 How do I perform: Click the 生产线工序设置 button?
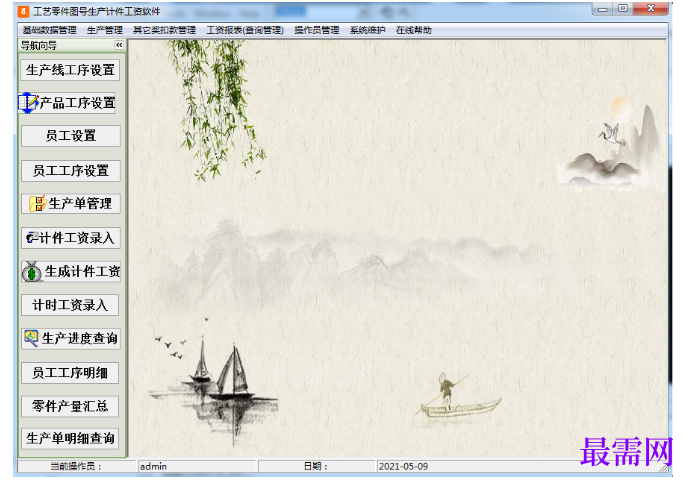tap(70, 70)
